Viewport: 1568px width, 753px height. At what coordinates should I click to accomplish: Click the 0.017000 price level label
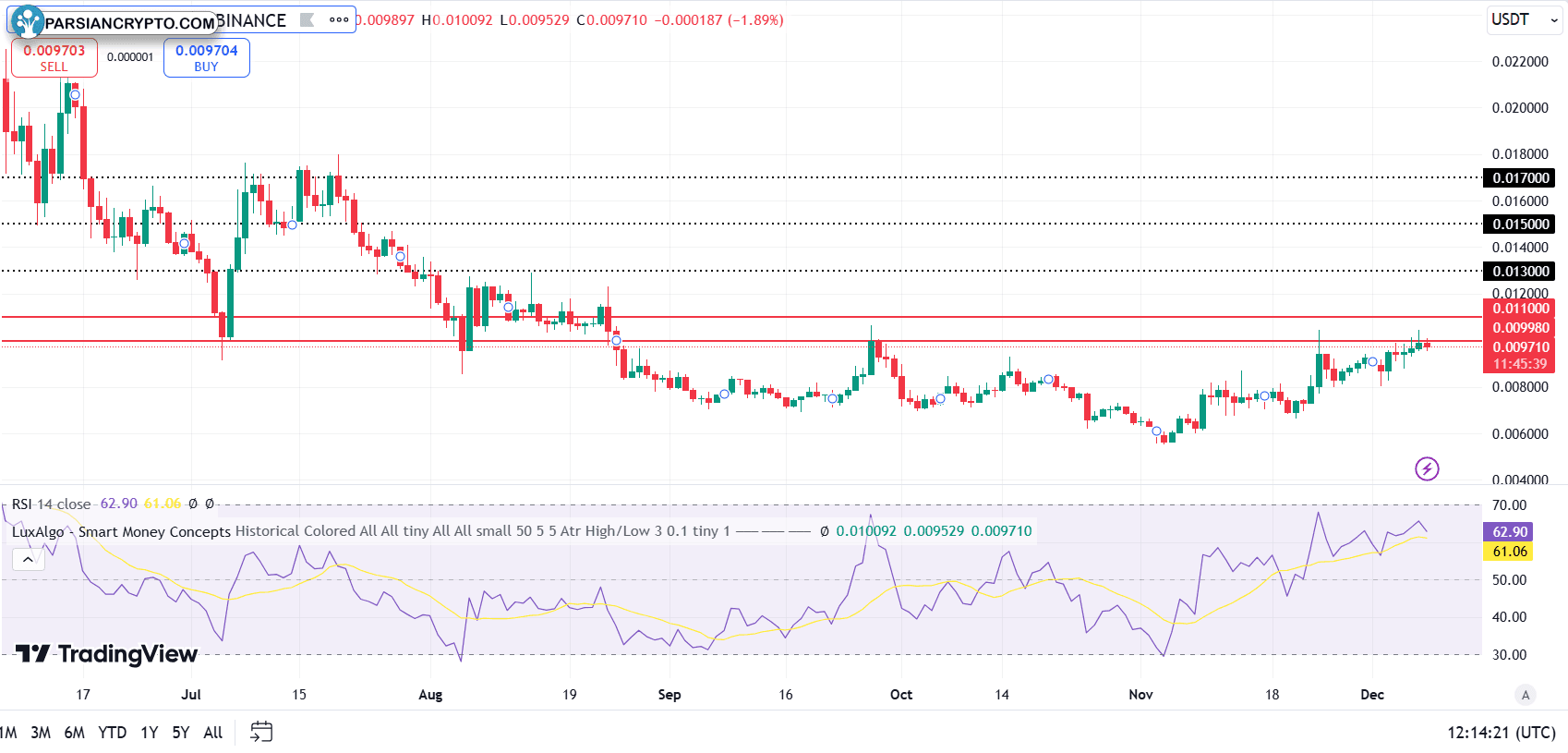(1519, 177)
